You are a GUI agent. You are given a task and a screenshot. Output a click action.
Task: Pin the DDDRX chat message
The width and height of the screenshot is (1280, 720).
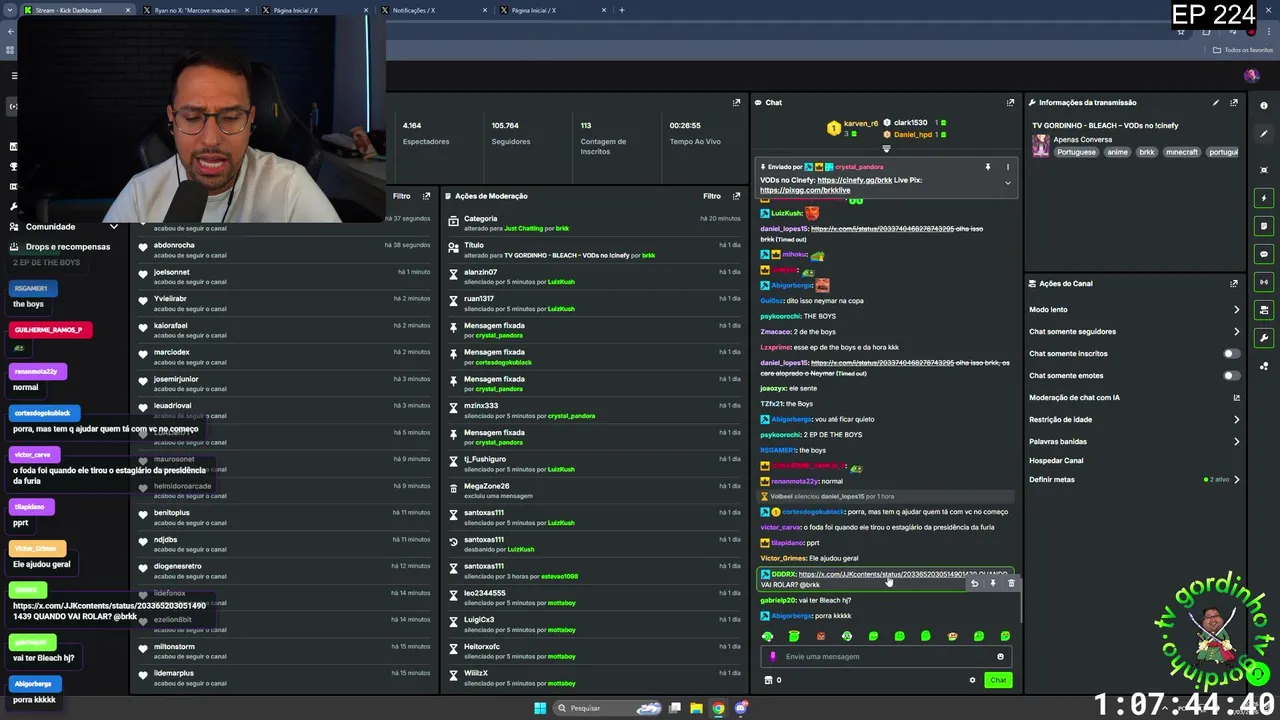coord(992,583)
